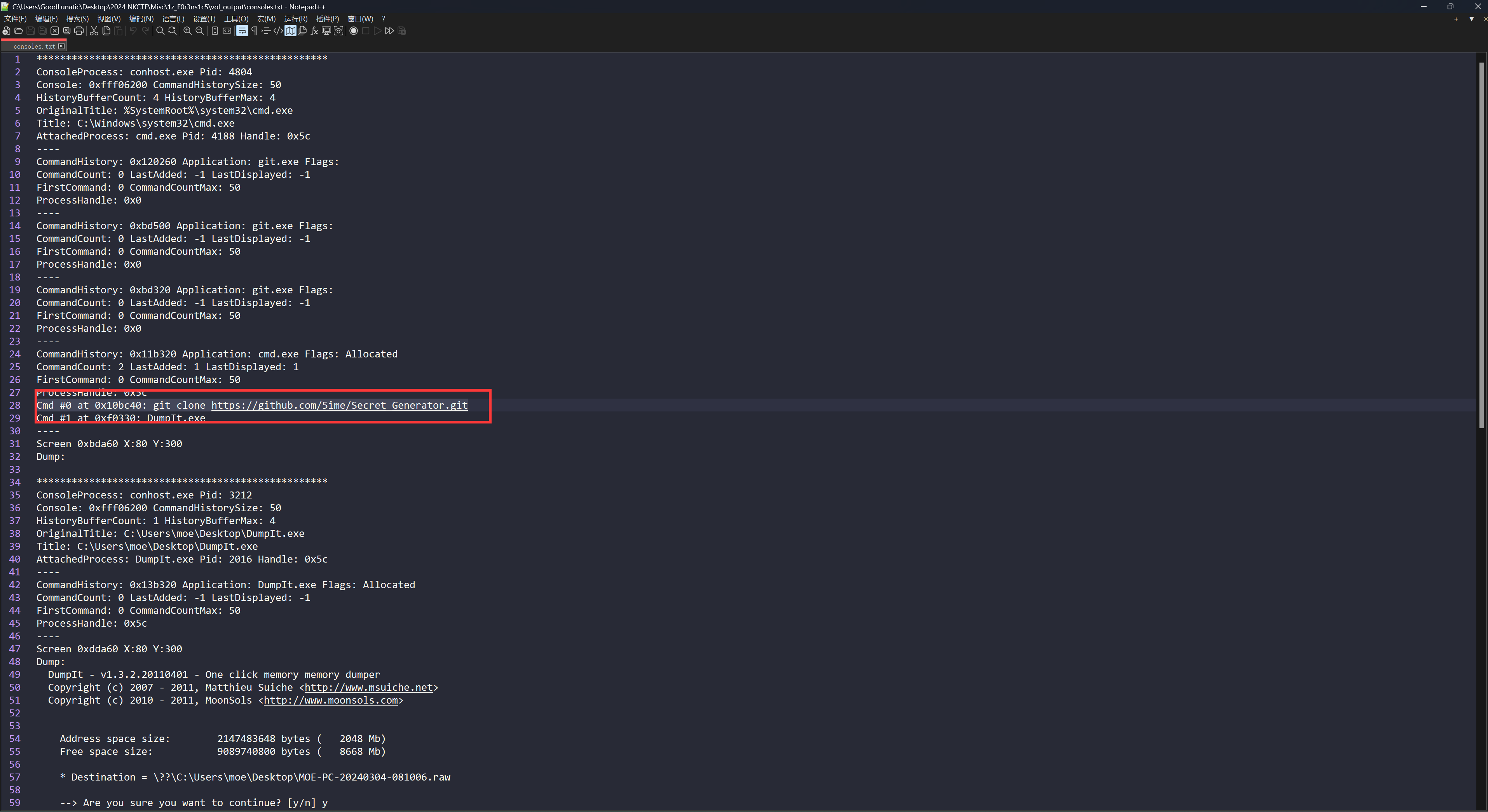The height and width of the screenshot is (812, 1488).
Task: Click the plus new-tab button
Action: click(x=1456, y=19)
